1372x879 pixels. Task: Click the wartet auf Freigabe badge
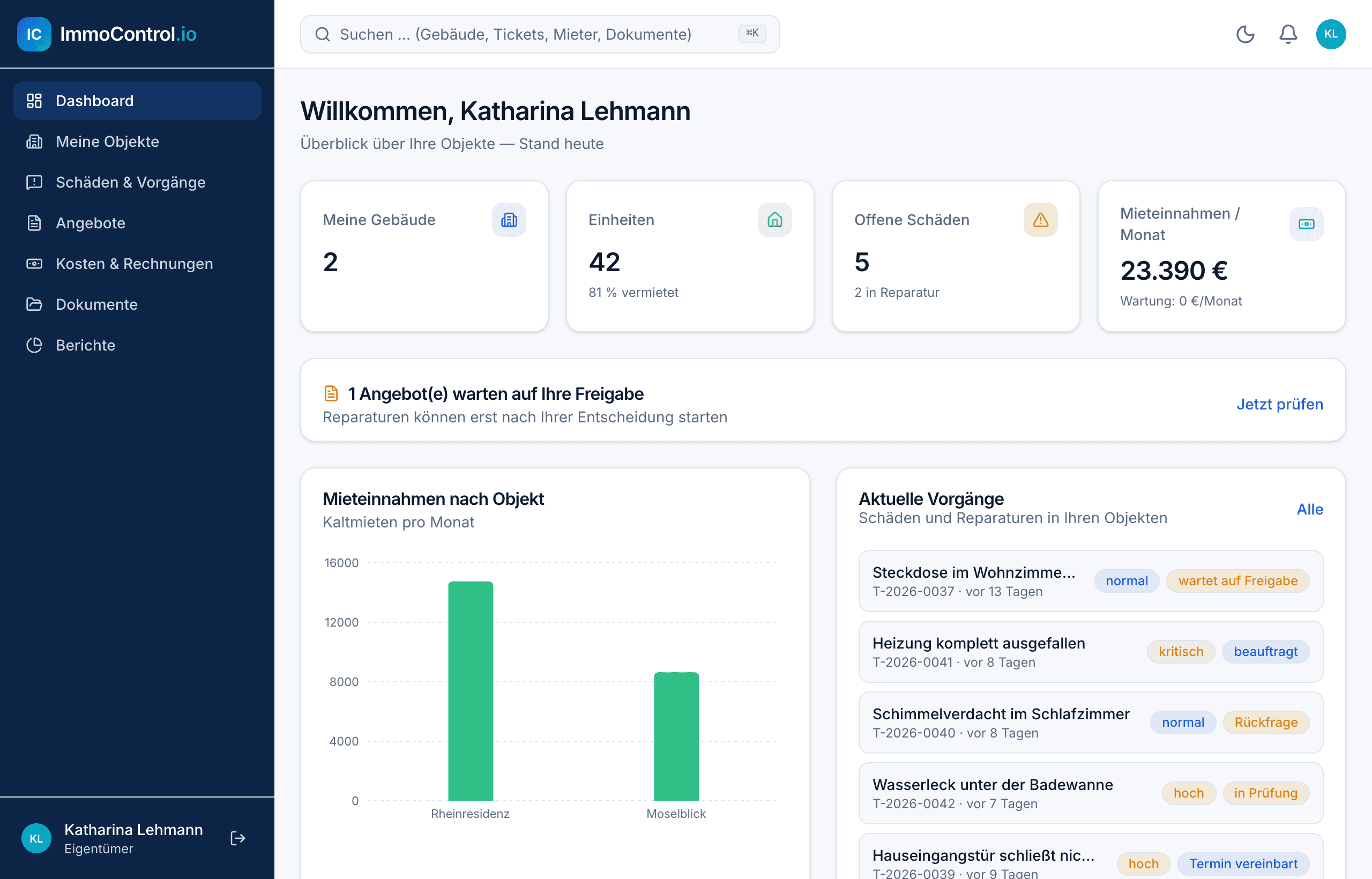pos(1237,581)
